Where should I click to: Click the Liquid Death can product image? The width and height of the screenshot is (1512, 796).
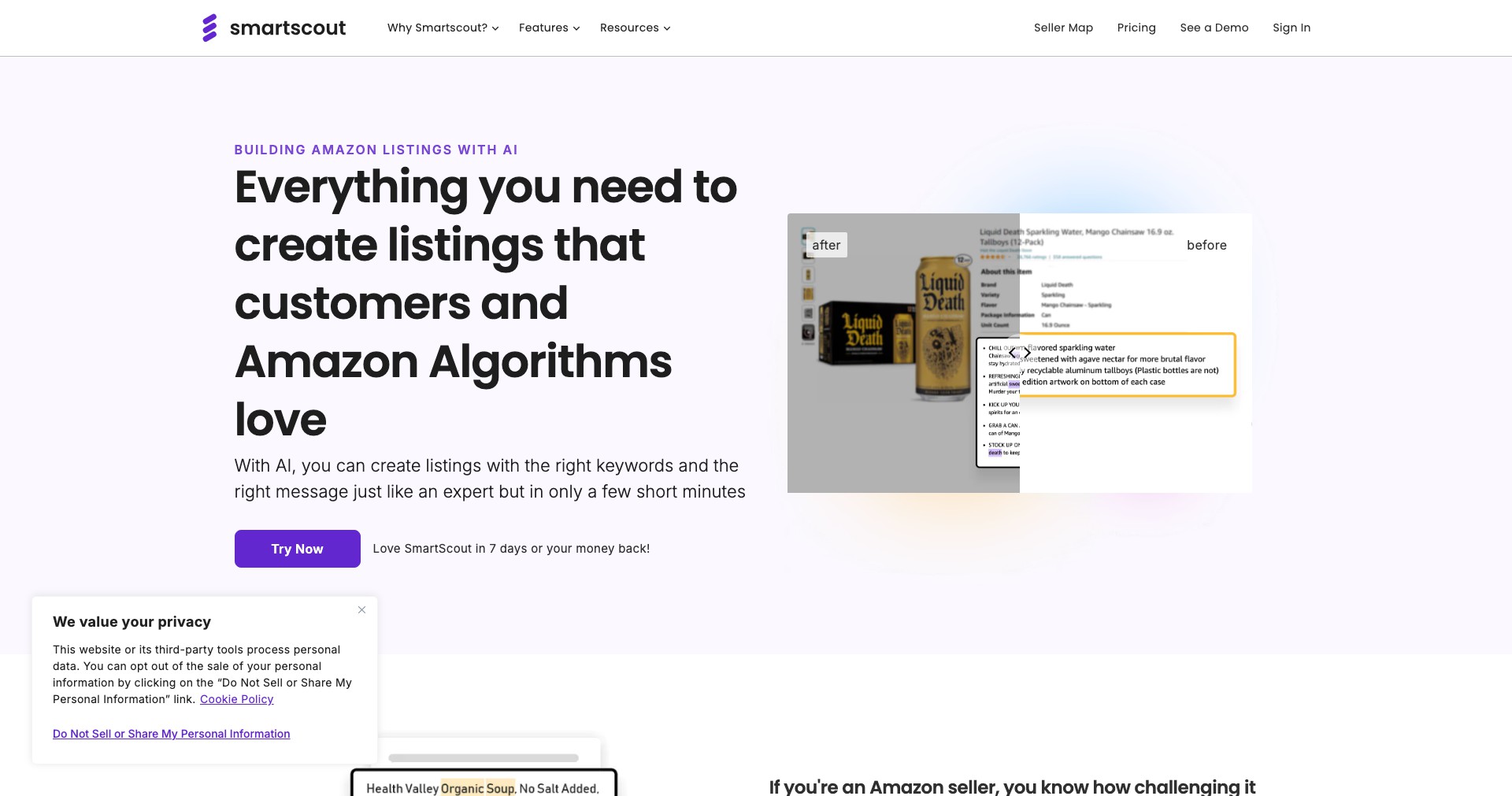coord(943,327)
